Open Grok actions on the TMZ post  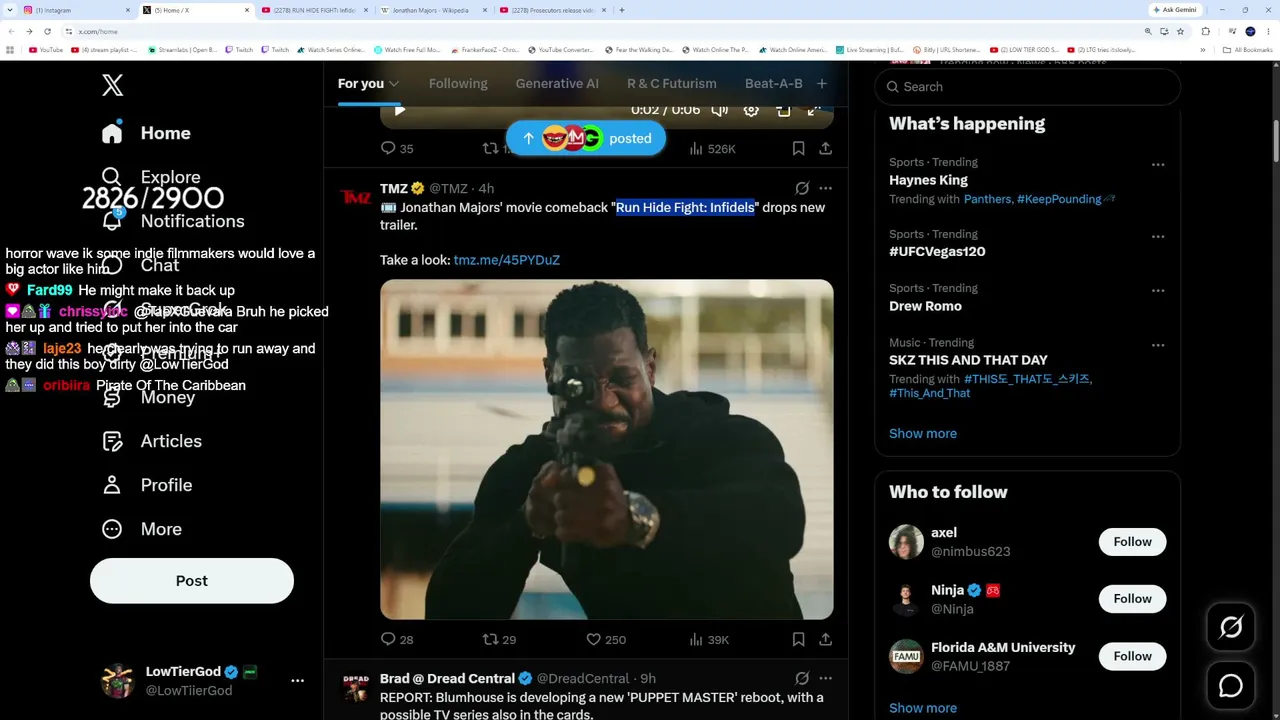click(x=802, y=188)
